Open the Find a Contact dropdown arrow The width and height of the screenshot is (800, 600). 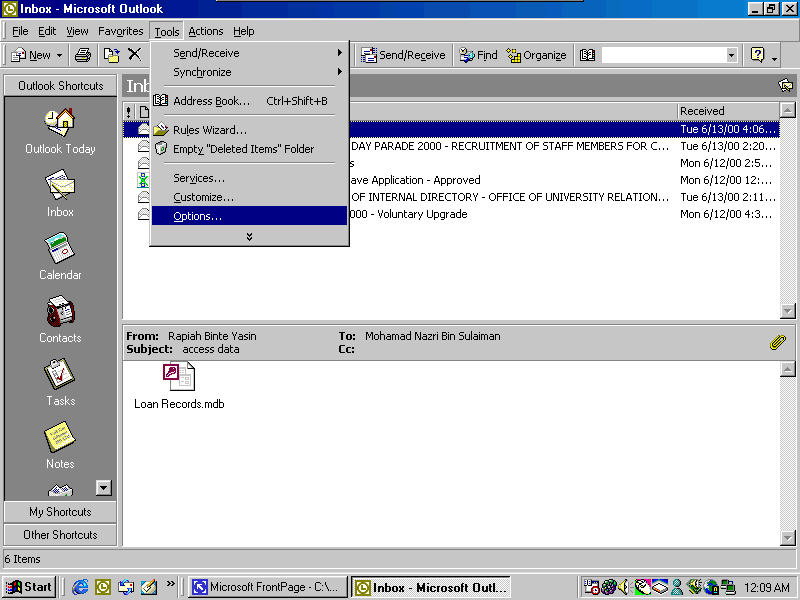click(x=731, y=55)
